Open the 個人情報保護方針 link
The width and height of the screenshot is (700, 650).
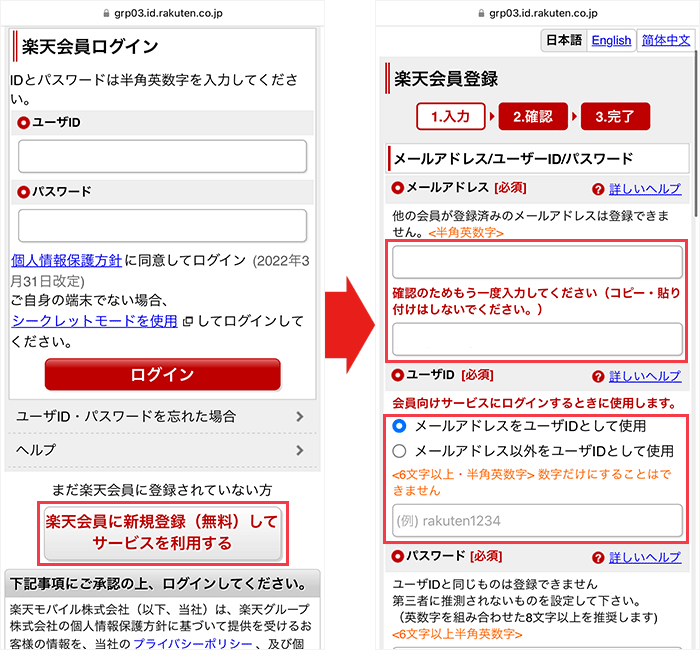(x=67, y=260)
